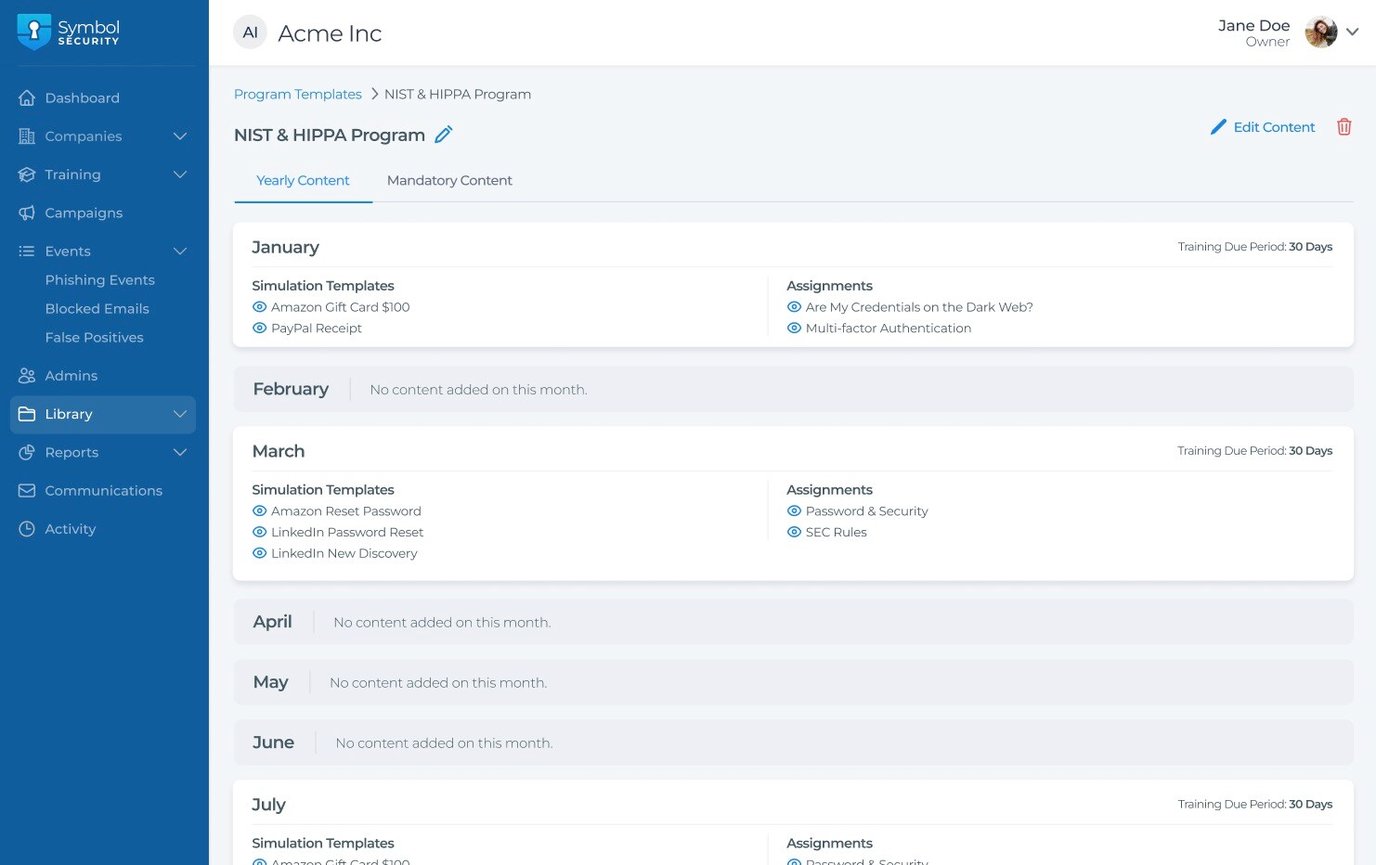This screenshot has height=865, width=1376.
Task: View the Activity log icon
Action: point(27,528)
